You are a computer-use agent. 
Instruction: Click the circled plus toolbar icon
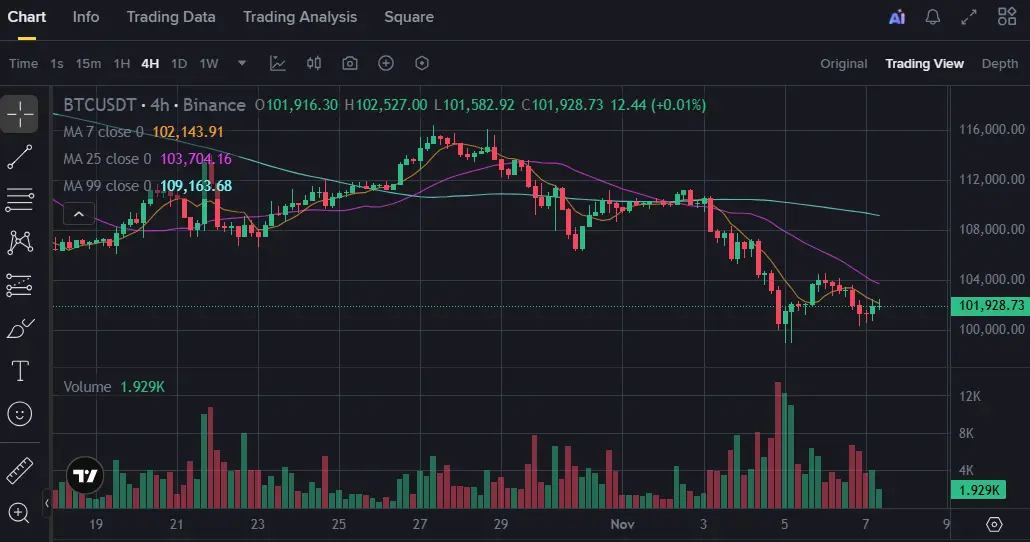click(386, 63)
